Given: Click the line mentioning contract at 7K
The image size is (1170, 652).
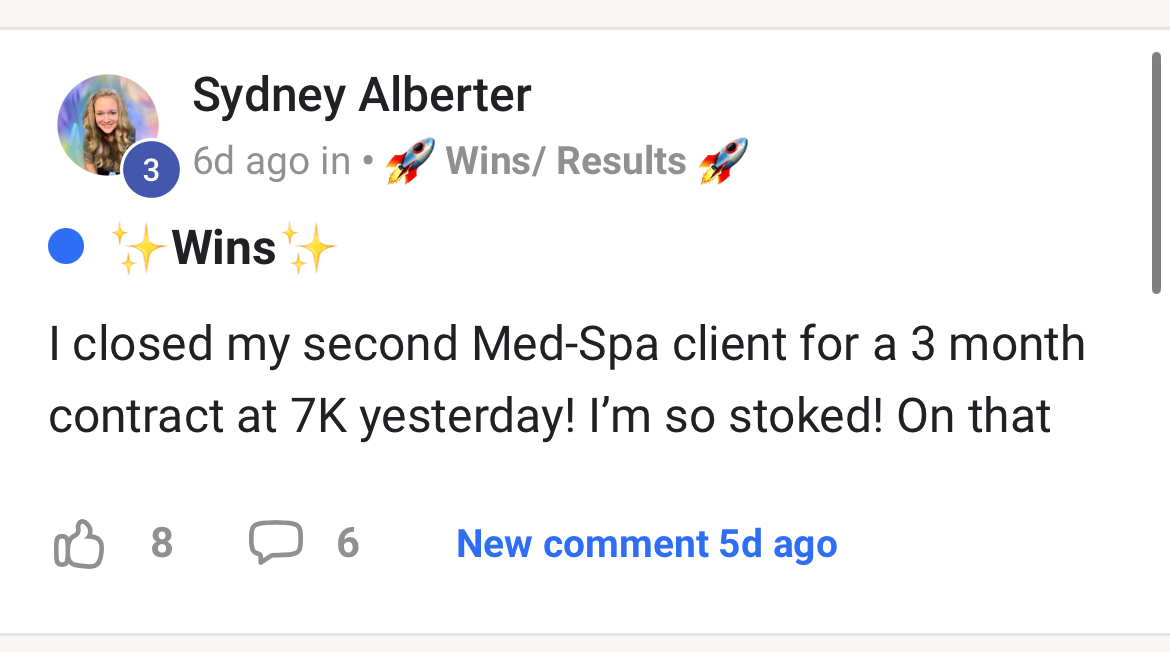Looking at the screenshot, I should click(549, 416).
